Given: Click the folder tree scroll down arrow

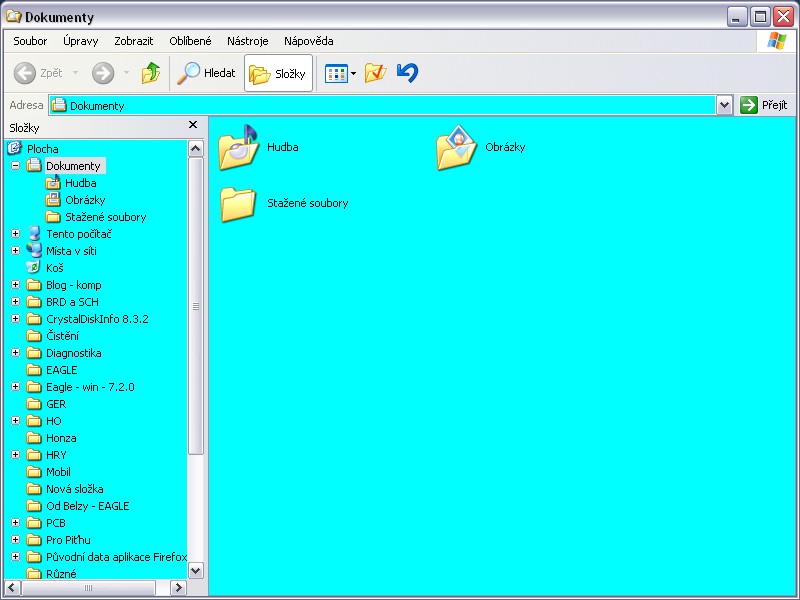Looking at the screenshot, I should point(195,570).
